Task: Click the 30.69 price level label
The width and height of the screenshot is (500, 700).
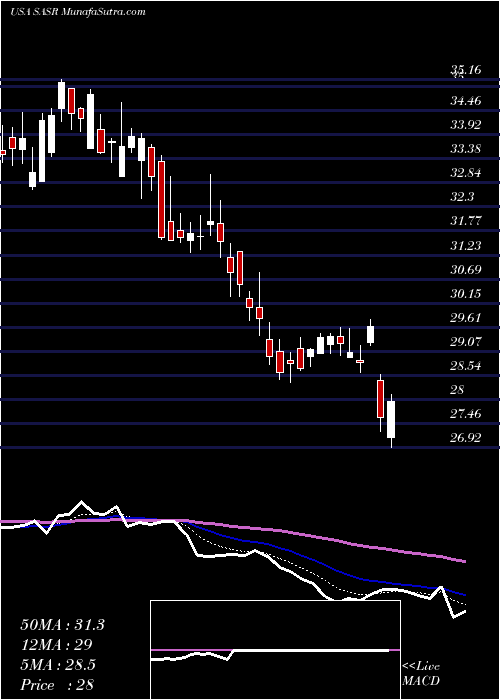Action: pos(466,270)
